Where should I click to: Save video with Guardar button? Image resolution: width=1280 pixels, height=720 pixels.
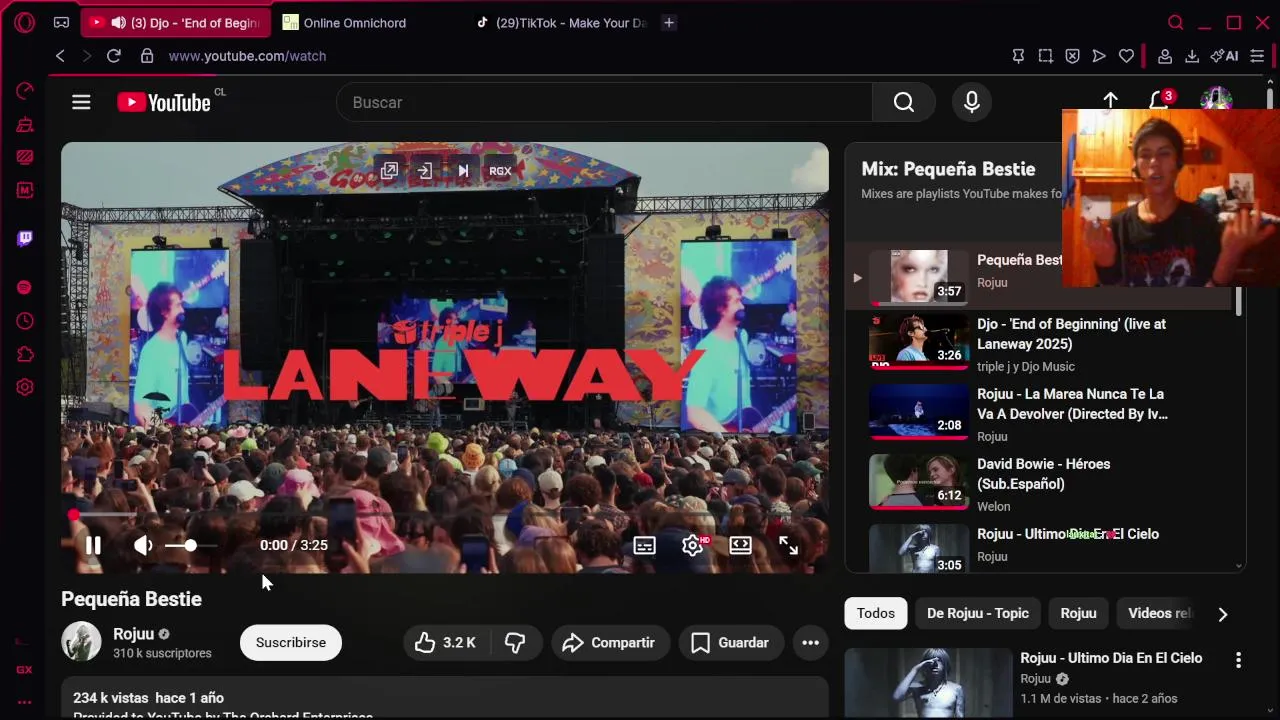(x=731, y=643)
